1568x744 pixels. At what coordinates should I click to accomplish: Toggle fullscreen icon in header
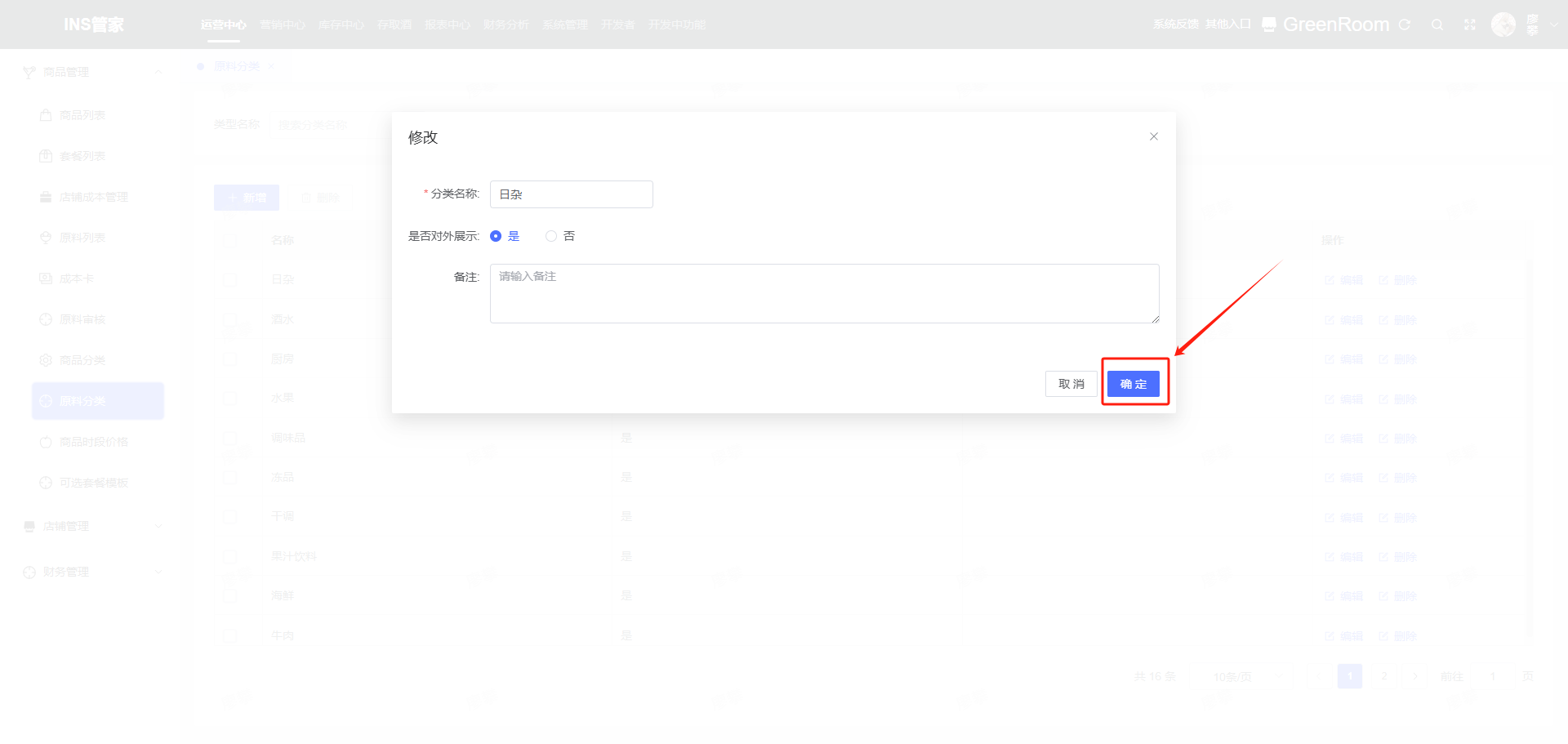click(1470, 25)
